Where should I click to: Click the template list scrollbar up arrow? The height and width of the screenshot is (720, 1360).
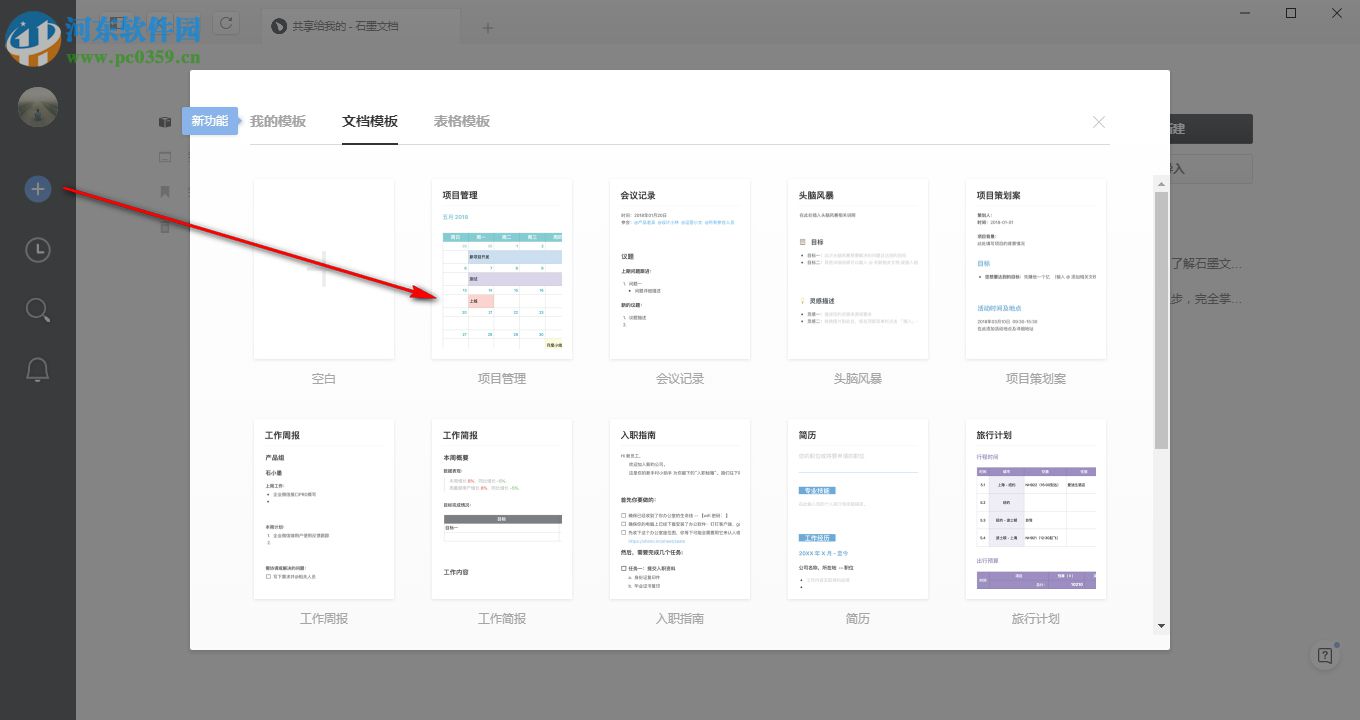point(1161,184)
